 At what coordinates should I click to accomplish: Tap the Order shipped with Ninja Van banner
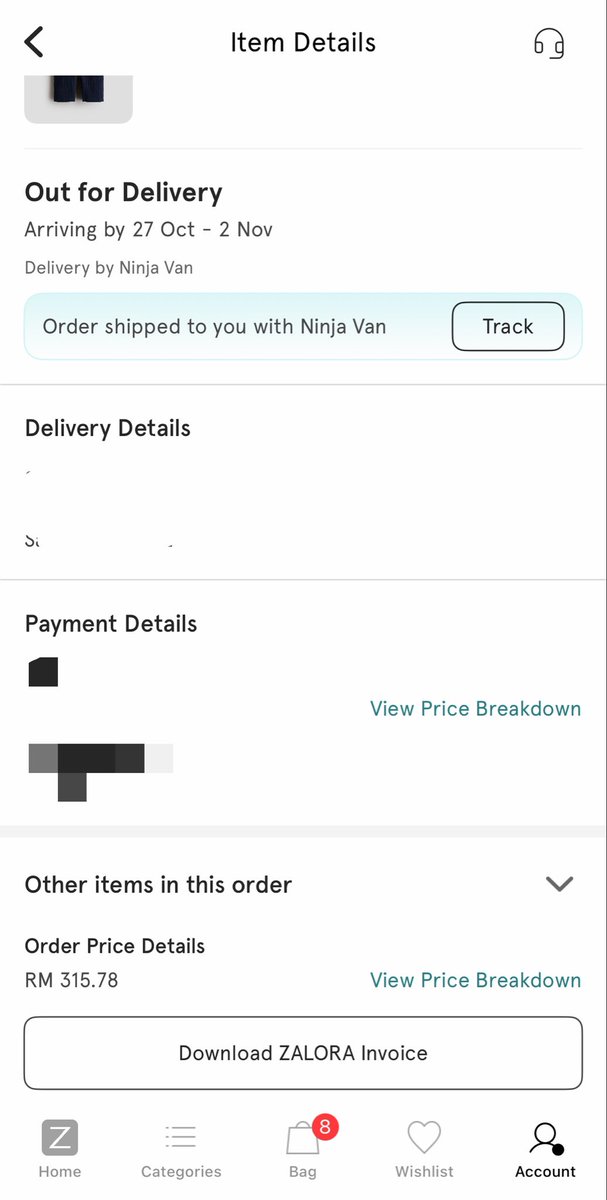pyautogui.click(x=303, y=326)
